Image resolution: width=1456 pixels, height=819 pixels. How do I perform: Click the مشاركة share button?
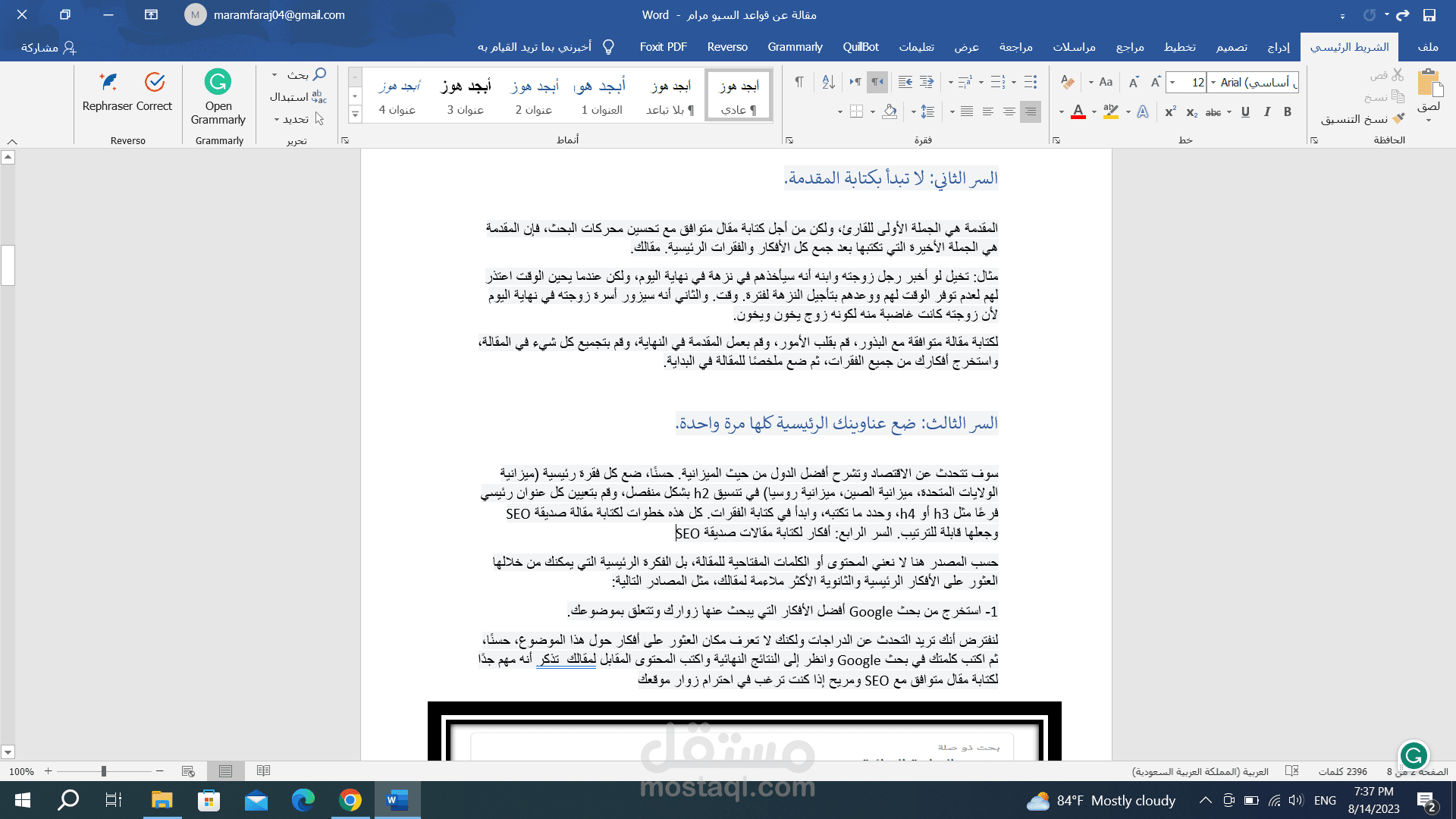tap(49, 47)
